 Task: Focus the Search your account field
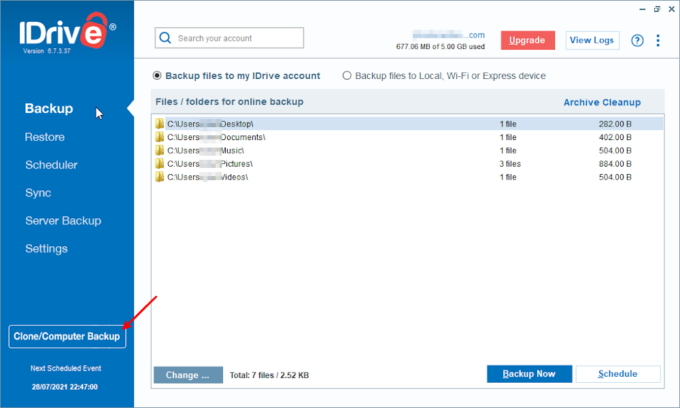(229, 38)
